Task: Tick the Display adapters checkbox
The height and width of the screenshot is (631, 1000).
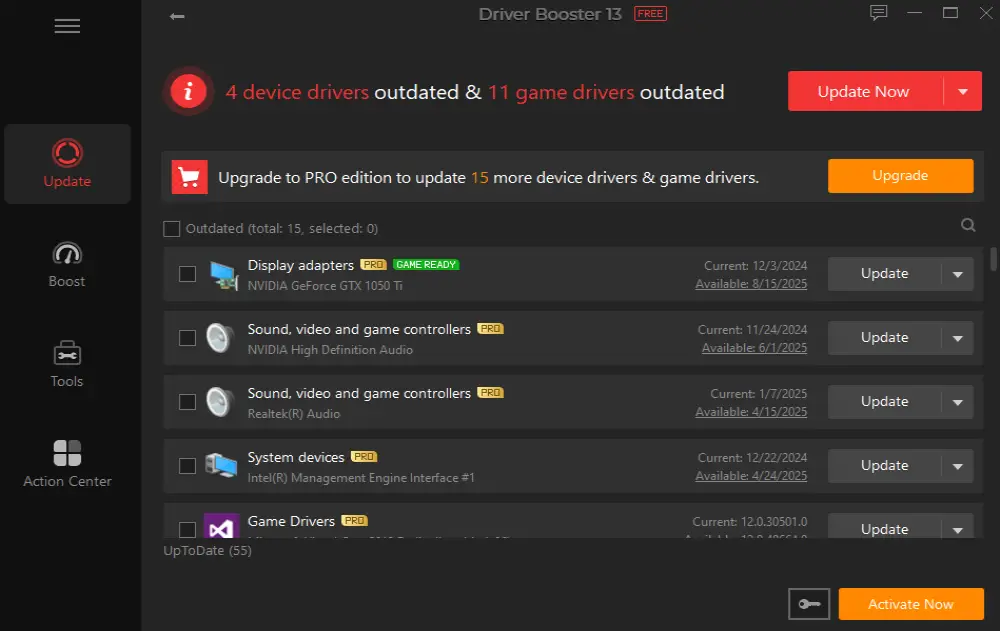Action: (x=187, y=274)
